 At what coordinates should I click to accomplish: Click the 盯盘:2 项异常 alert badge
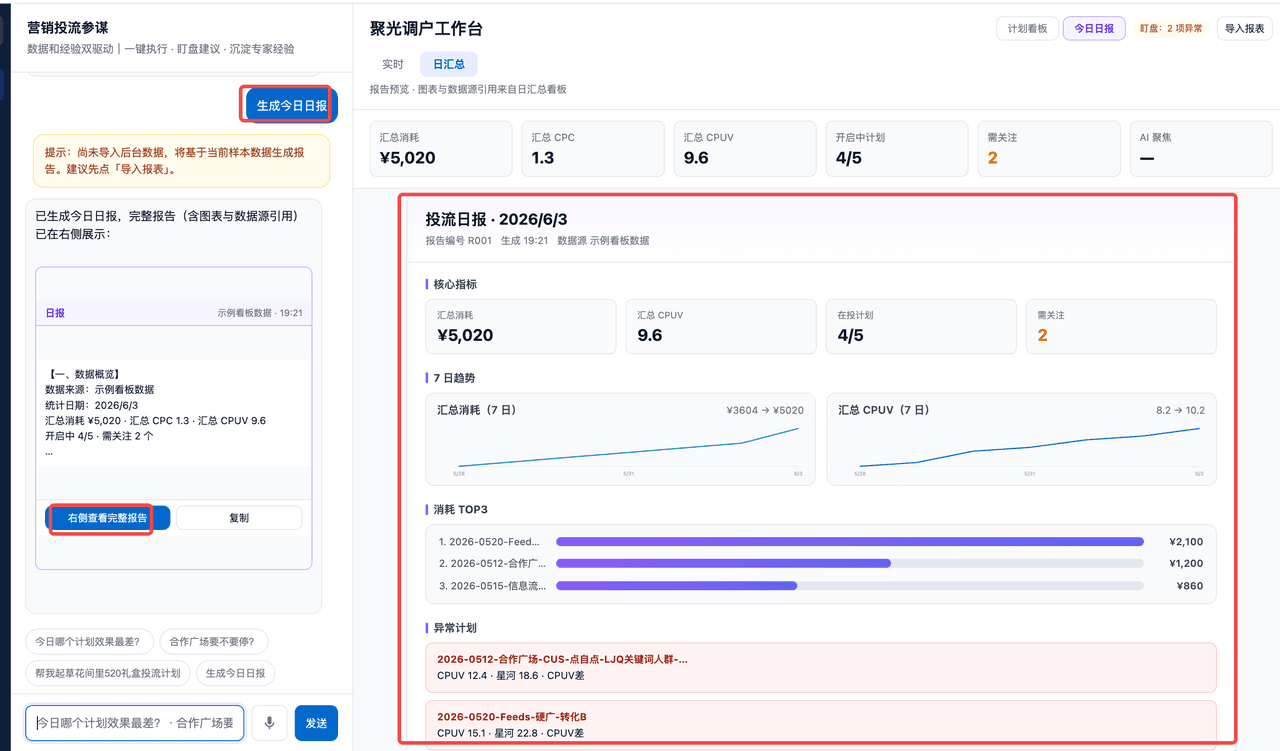click(1172, 29)
